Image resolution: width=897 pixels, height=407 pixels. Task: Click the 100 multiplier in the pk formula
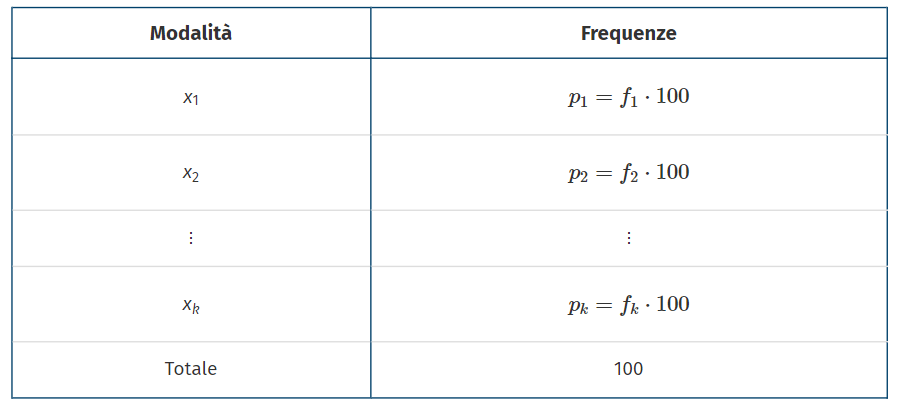click(673, 303)
